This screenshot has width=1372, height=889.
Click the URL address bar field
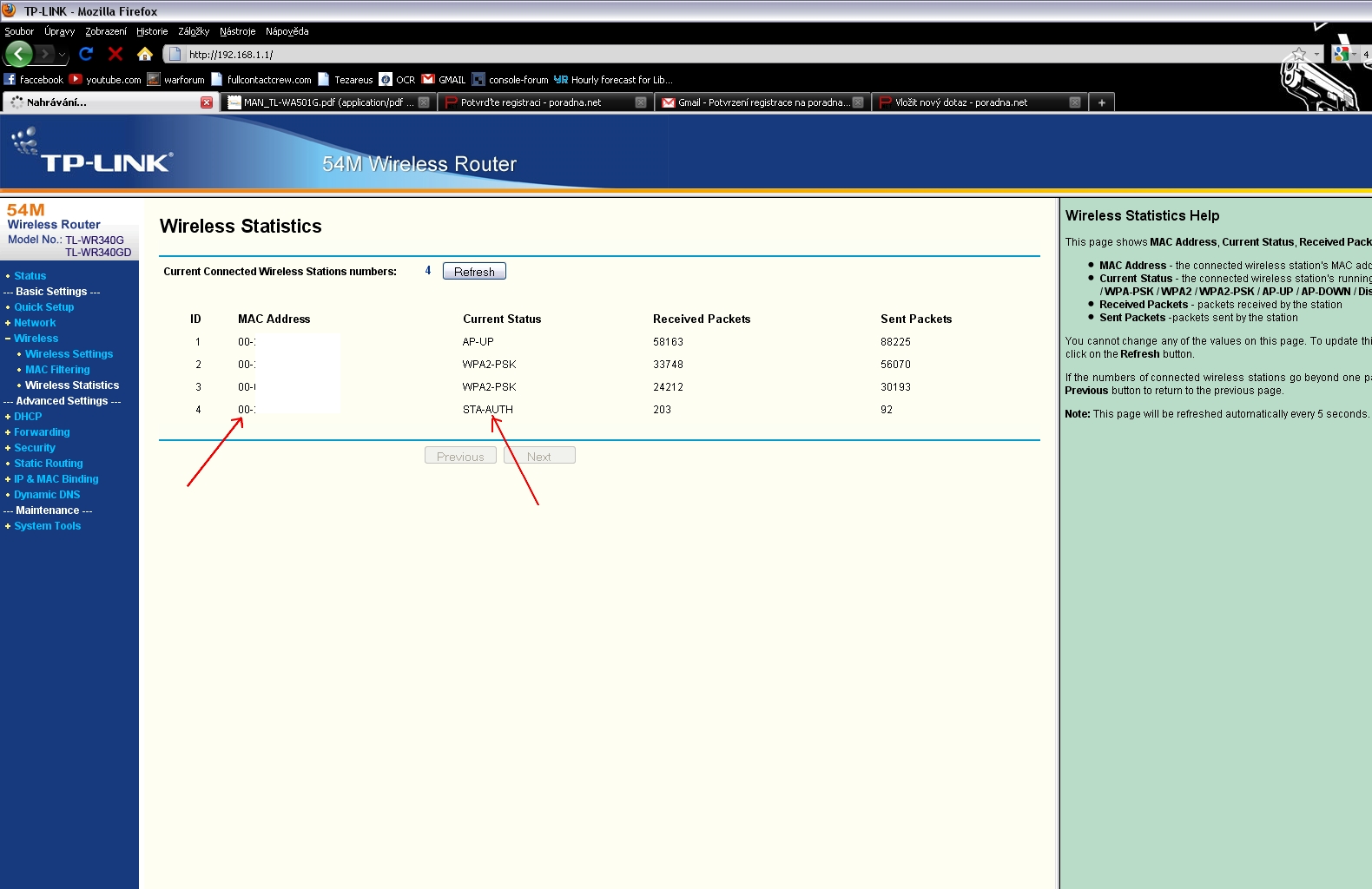(695, 54)
